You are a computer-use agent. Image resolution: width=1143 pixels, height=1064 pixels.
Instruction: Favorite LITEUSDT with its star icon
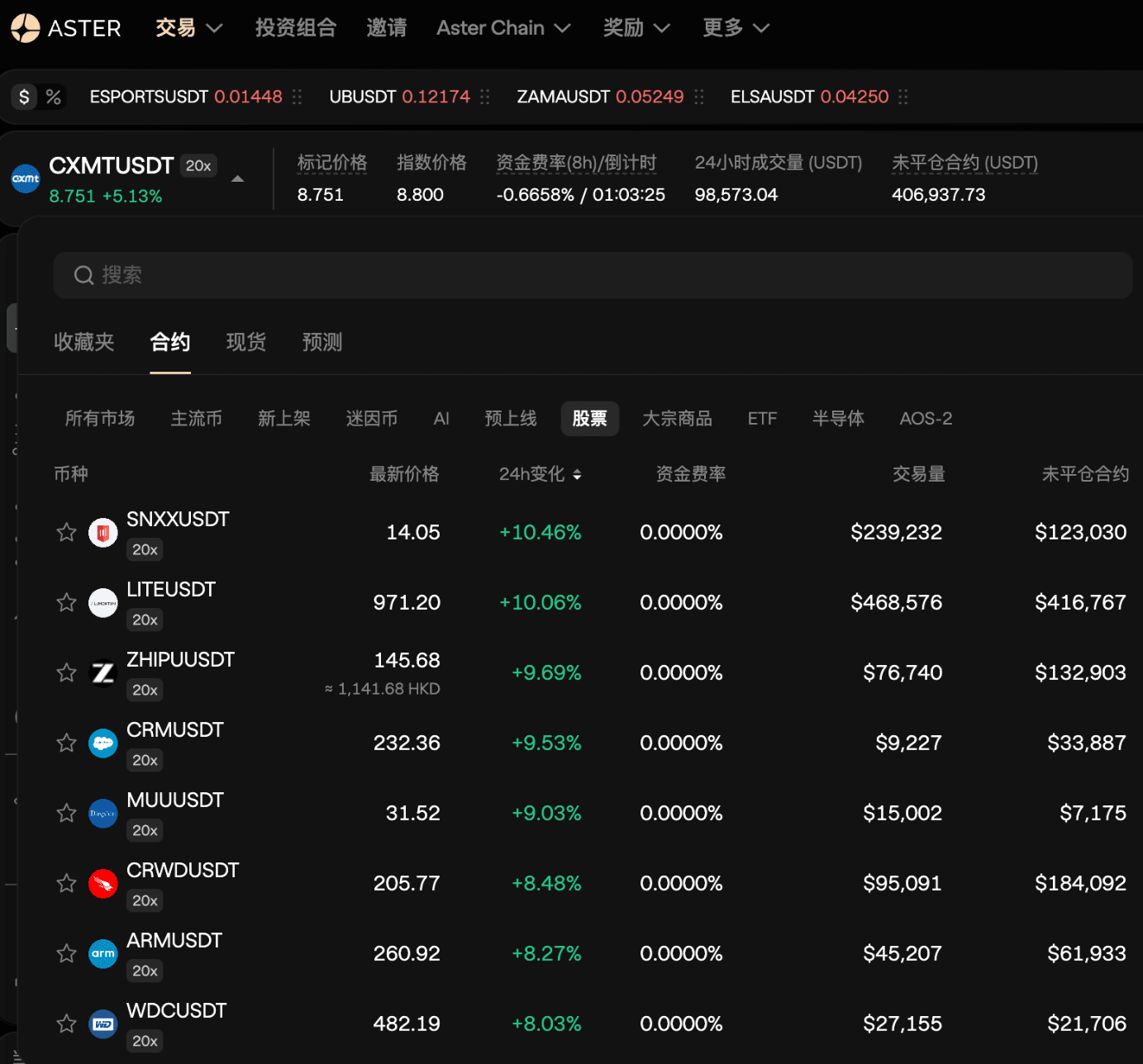coord(67,602)
